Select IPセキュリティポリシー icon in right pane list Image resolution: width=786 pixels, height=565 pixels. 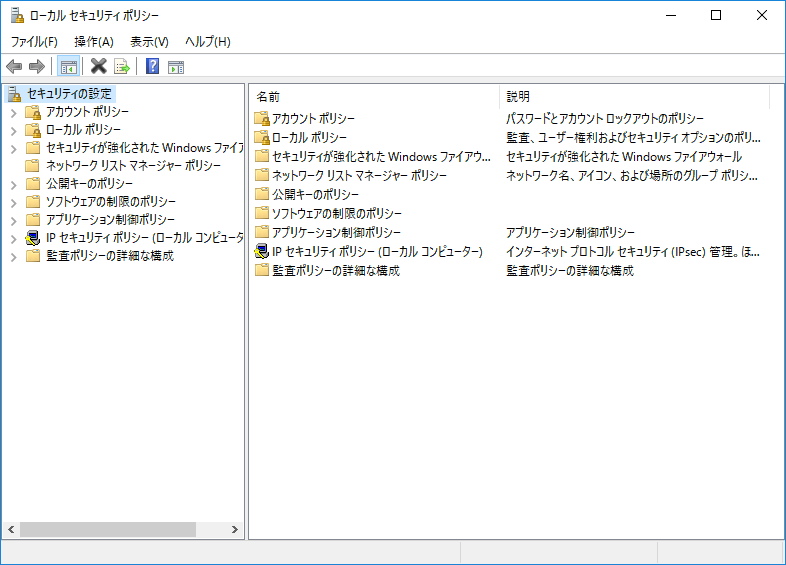[262, 252]
